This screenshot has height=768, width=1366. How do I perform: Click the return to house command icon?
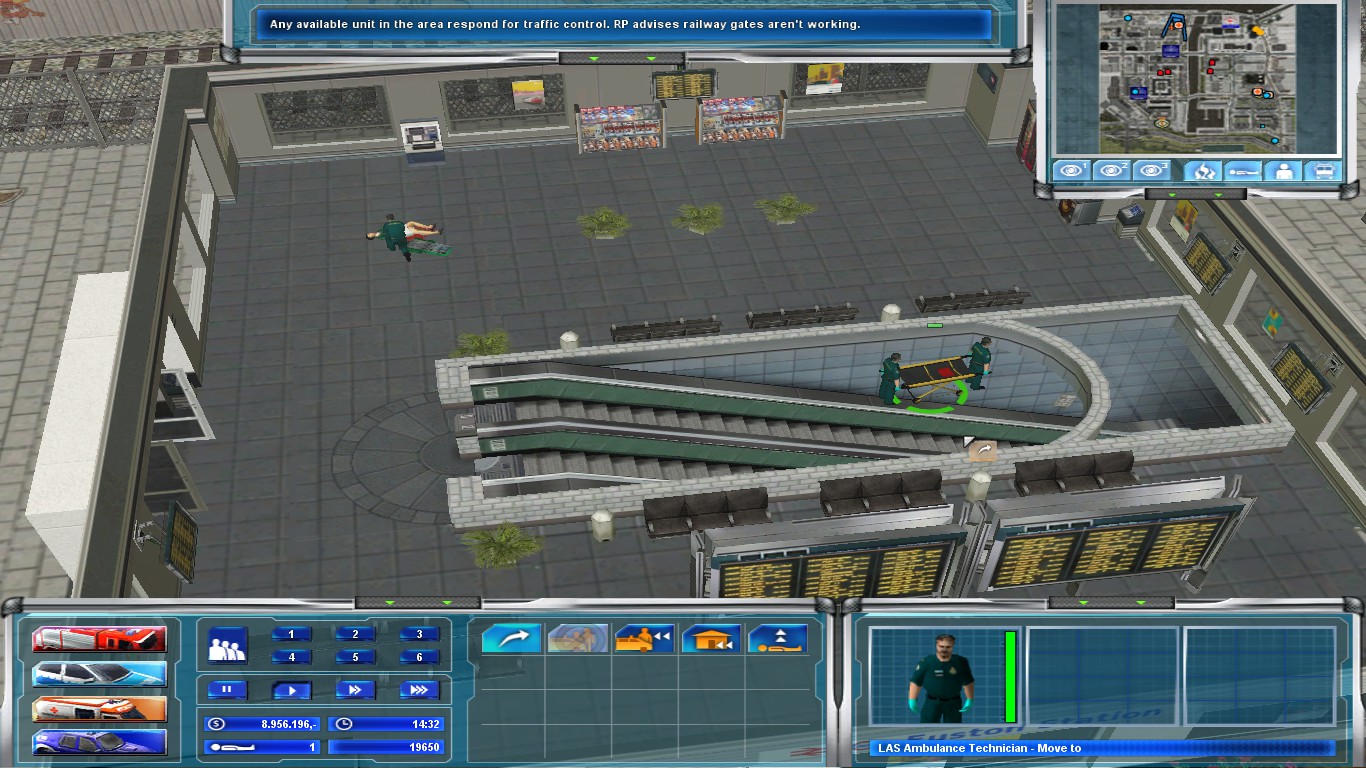click(711, 639)
